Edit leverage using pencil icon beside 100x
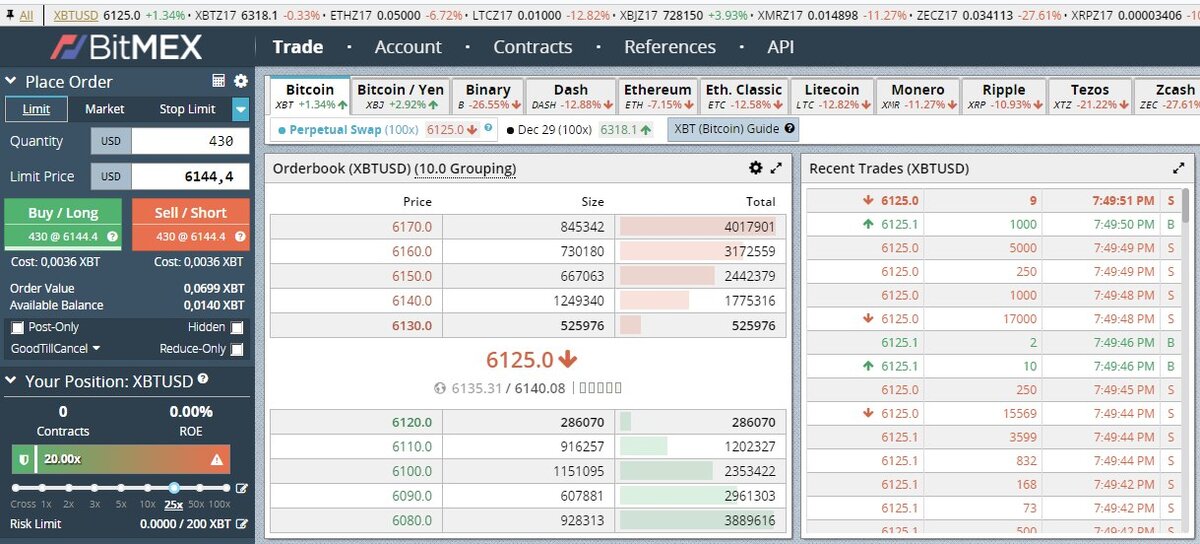Image resolution: width=1200 pixels, height=544 pixels. click(240, 489)
